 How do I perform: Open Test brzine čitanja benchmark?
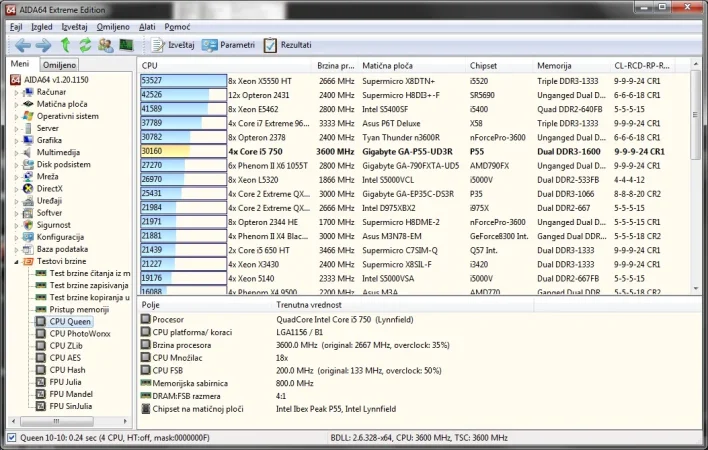pyautogui.click(x=90, y=273)
